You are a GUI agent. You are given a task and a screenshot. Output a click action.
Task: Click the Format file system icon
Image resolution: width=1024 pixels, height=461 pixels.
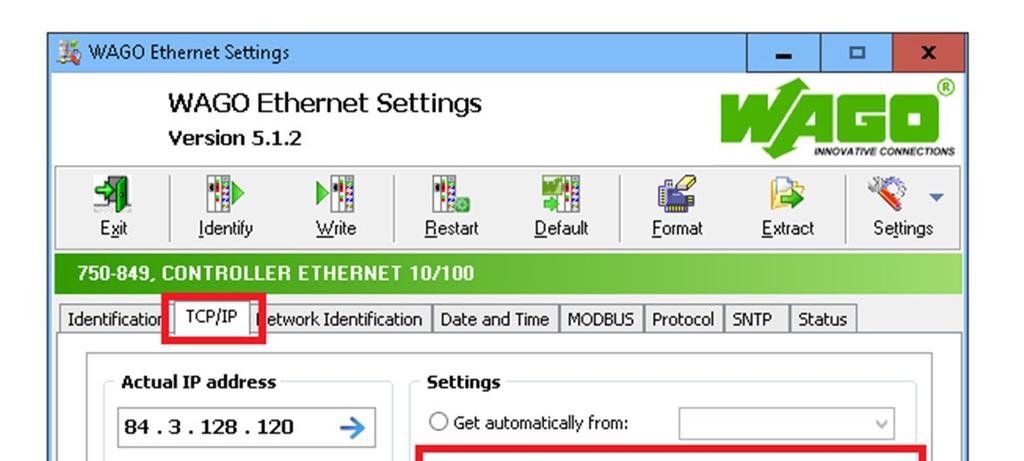point(677,195)
